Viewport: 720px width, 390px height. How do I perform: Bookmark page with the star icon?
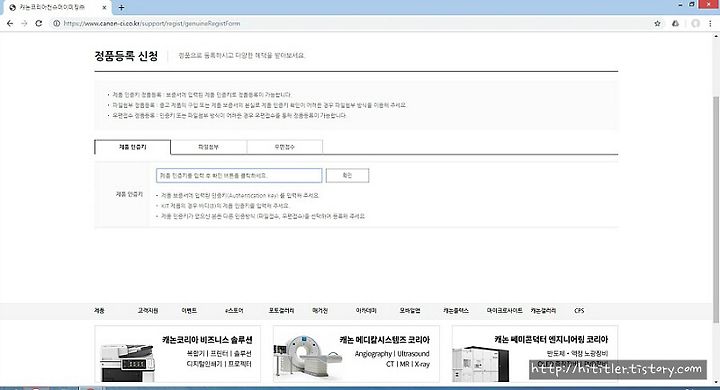[658, 23]
